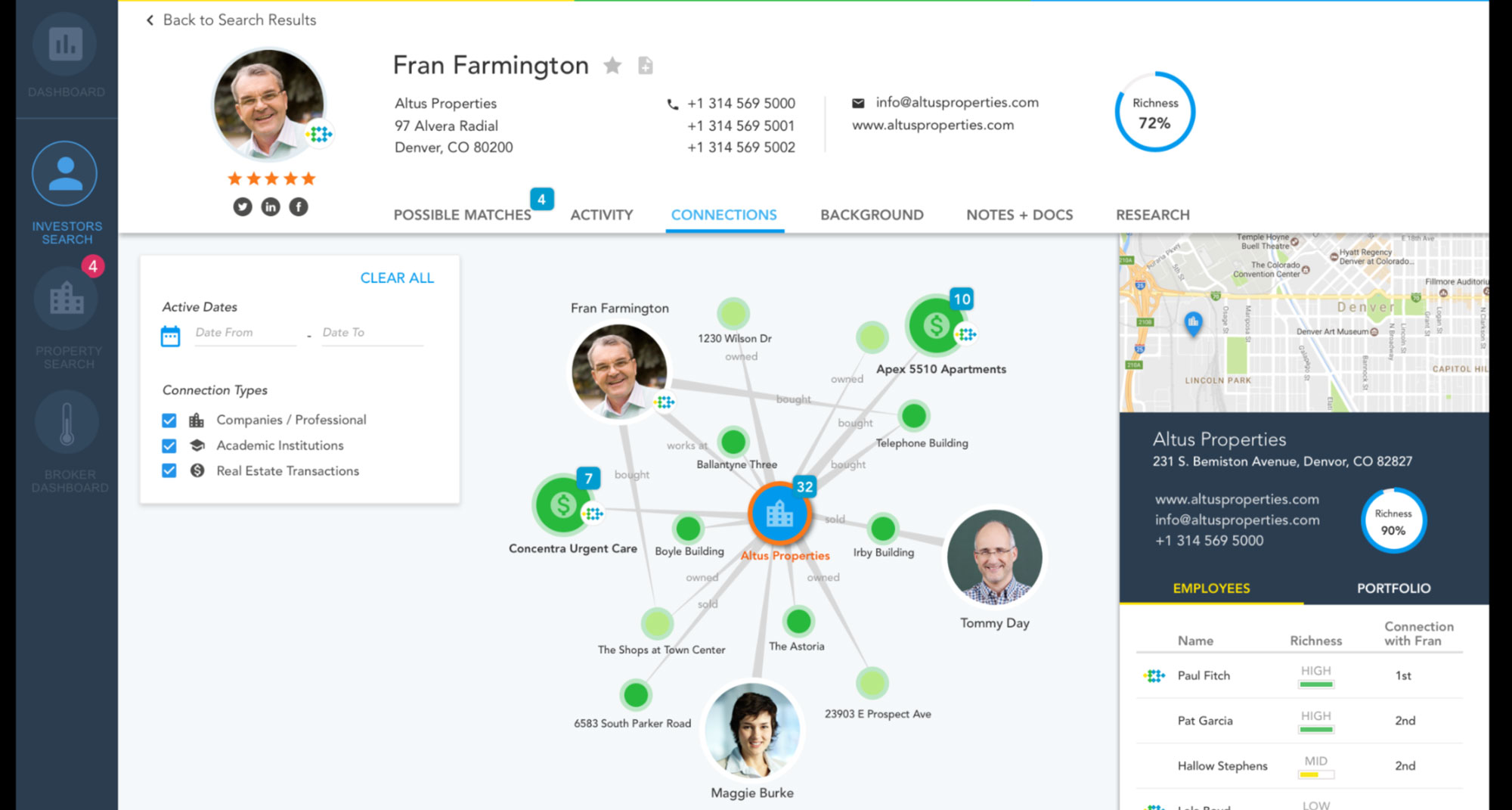Viewport: 1512px width, 810px height.
Task: Open the calendar picker for Active Dates
Action: (171, 336)
